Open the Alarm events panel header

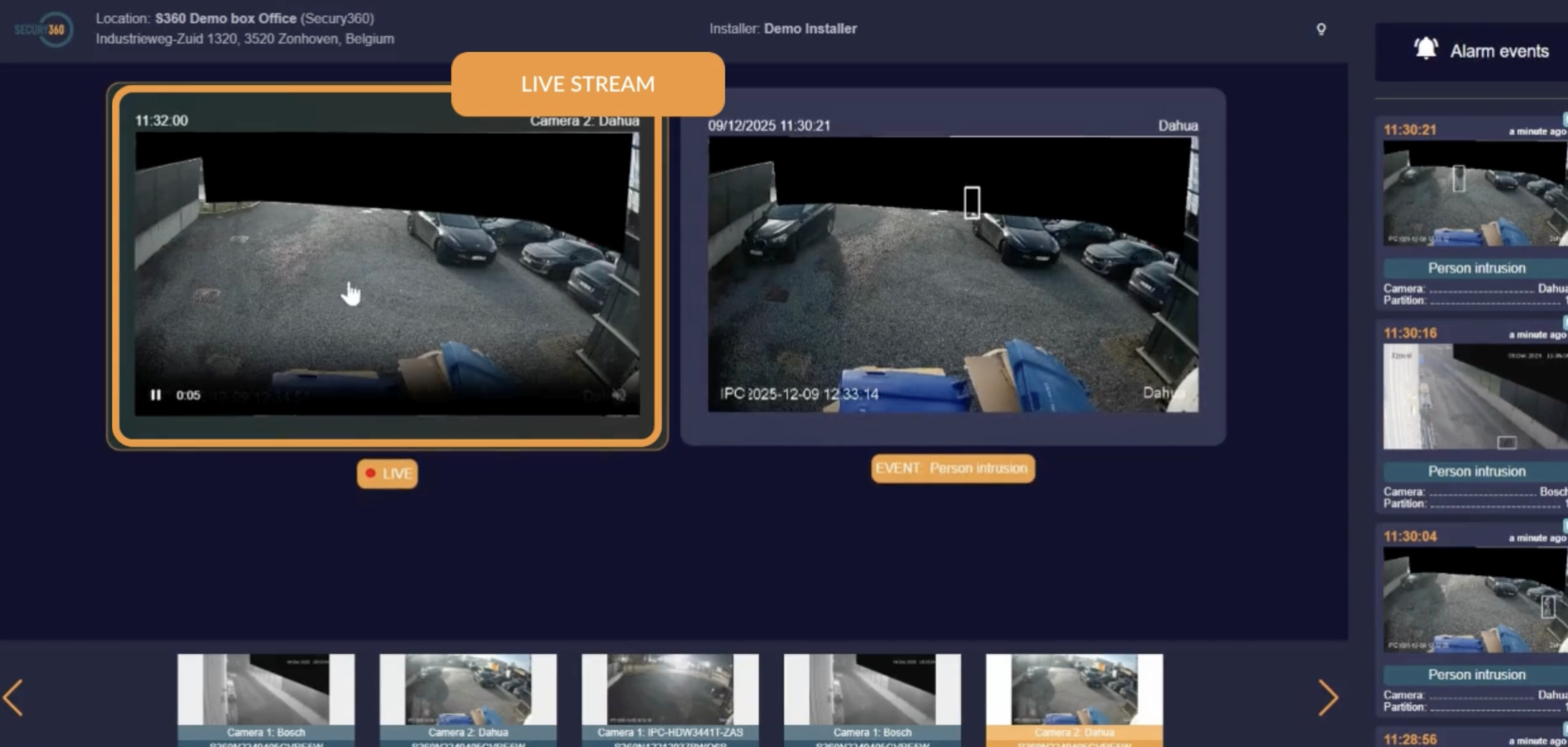(1471, 52)
